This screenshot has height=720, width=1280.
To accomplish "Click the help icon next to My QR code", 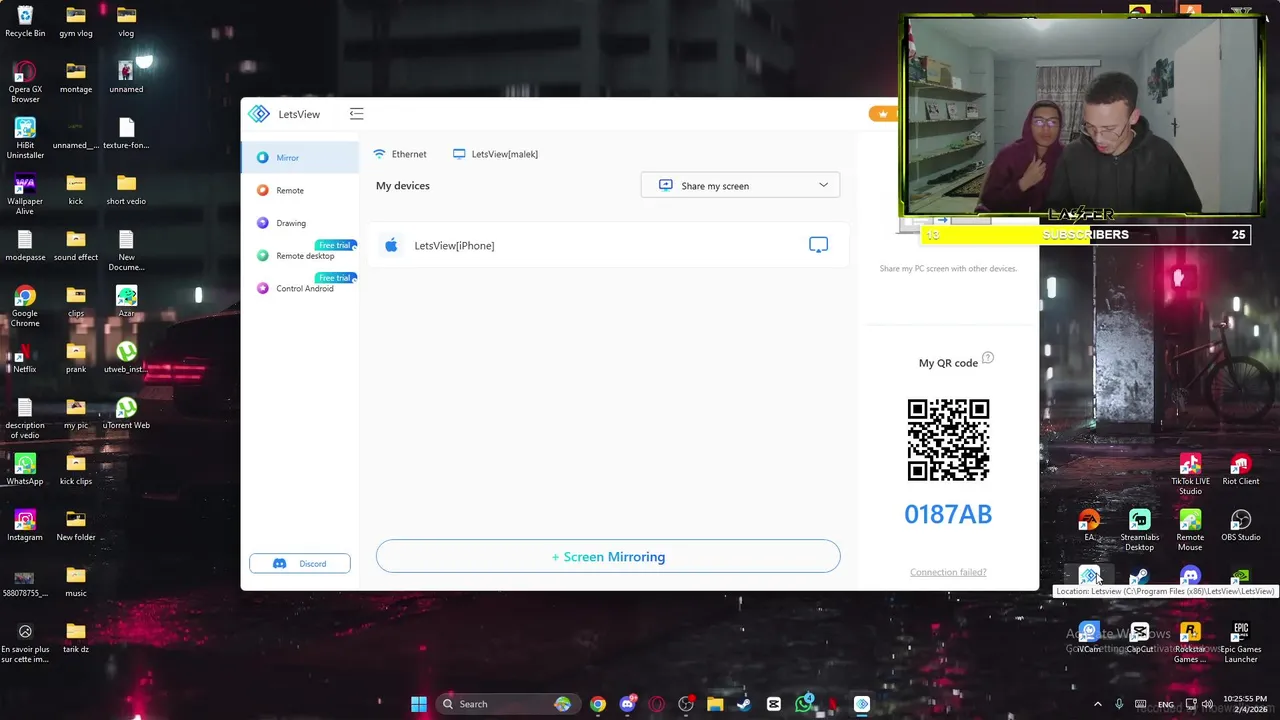I will 988,358.
